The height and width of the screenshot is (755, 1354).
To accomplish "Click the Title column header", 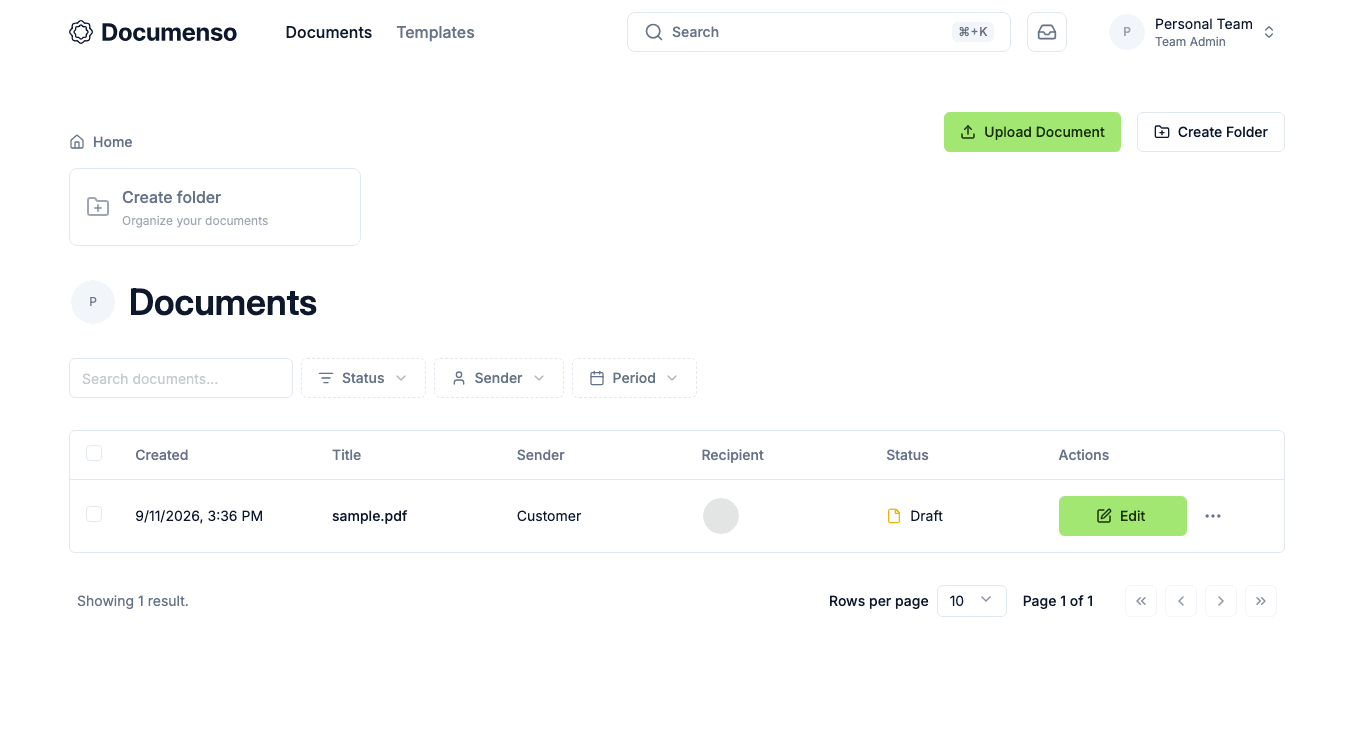I will (346, 455).
